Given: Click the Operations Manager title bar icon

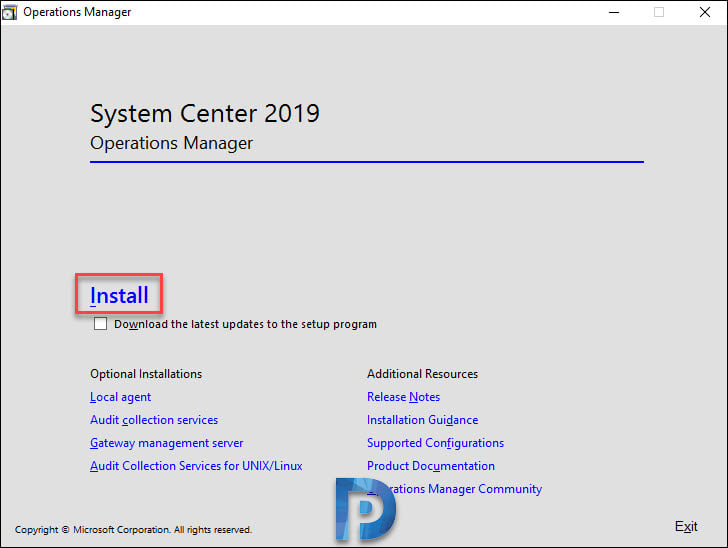Looking at the screenshot, I should pos(9,13).
